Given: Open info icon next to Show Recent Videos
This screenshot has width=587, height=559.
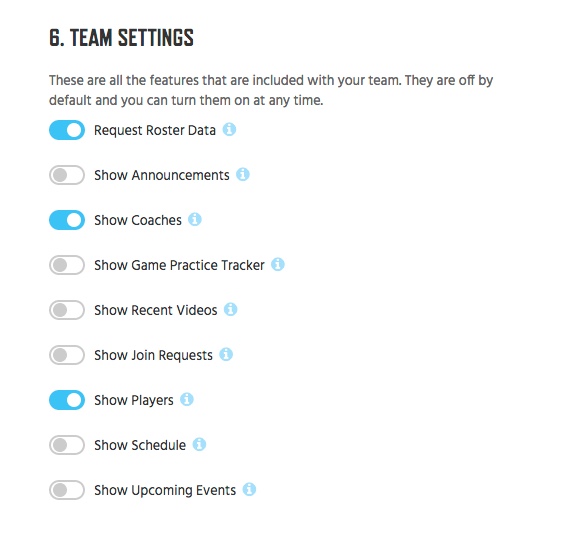Looking at the screenshot, I should tap(231, 310).
